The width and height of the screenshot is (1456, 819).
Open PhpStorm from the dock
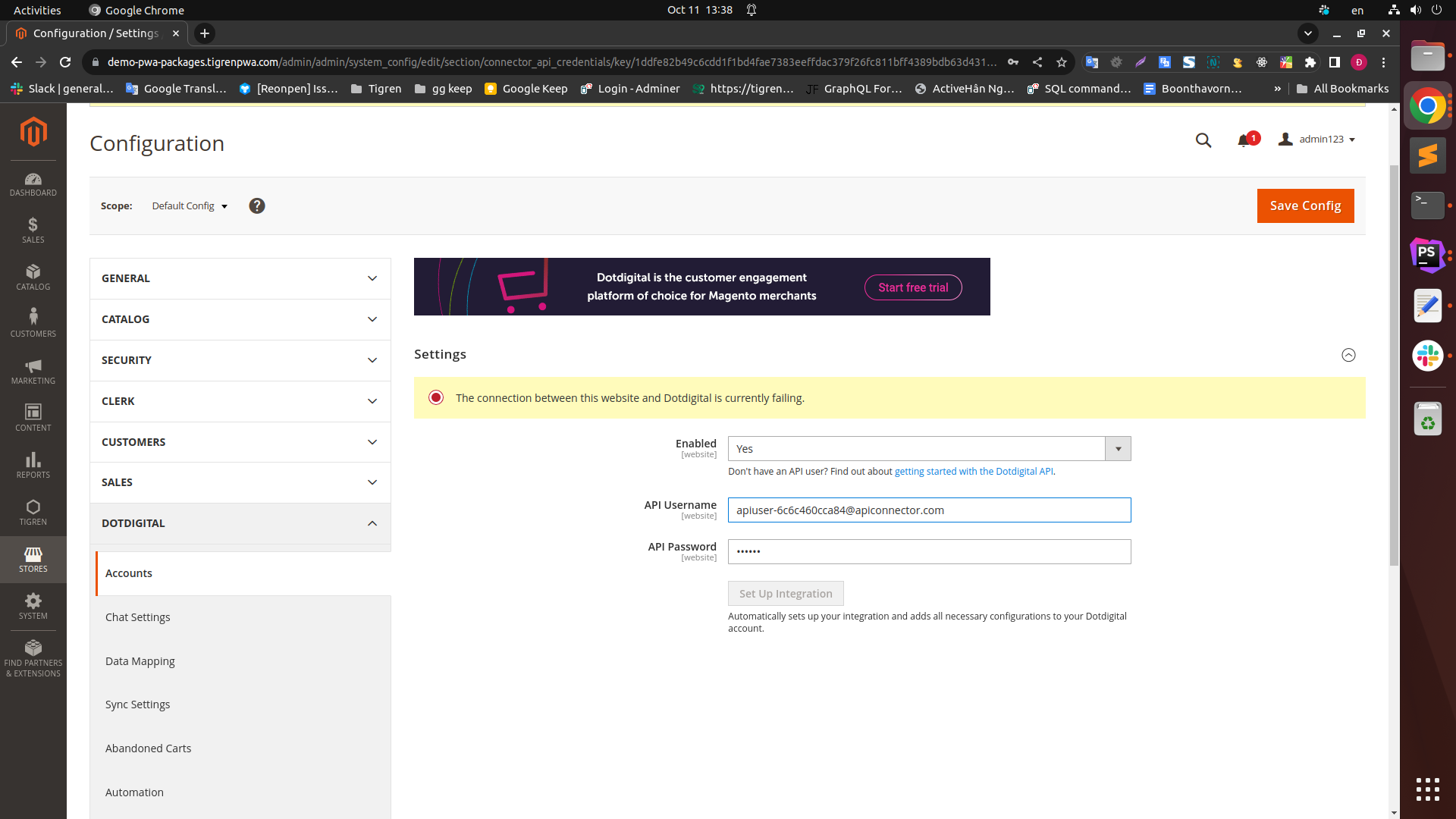point(1428,254)
